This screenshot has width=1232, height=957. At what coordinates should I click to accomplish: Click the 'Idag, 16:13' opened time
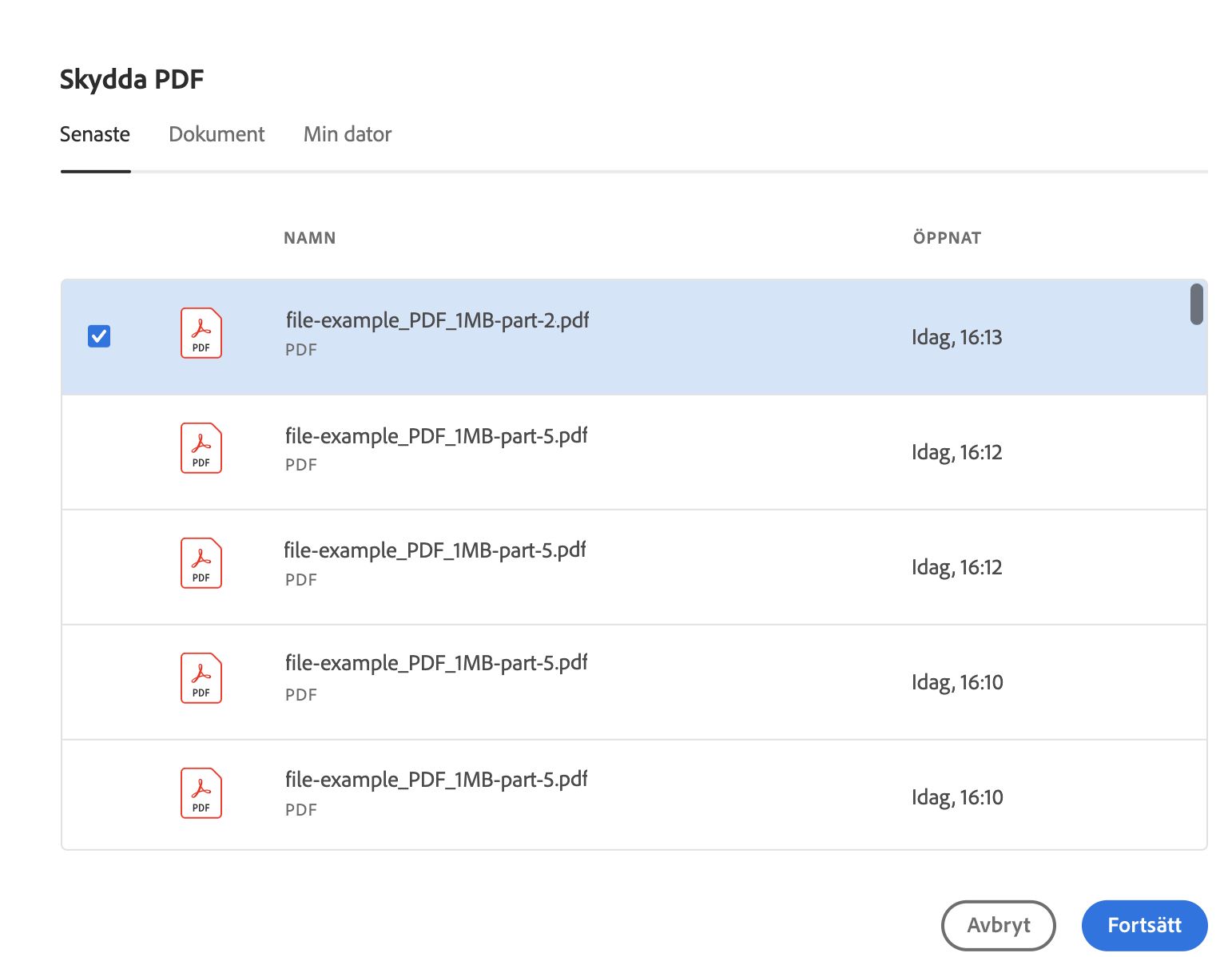pos(957,337)
